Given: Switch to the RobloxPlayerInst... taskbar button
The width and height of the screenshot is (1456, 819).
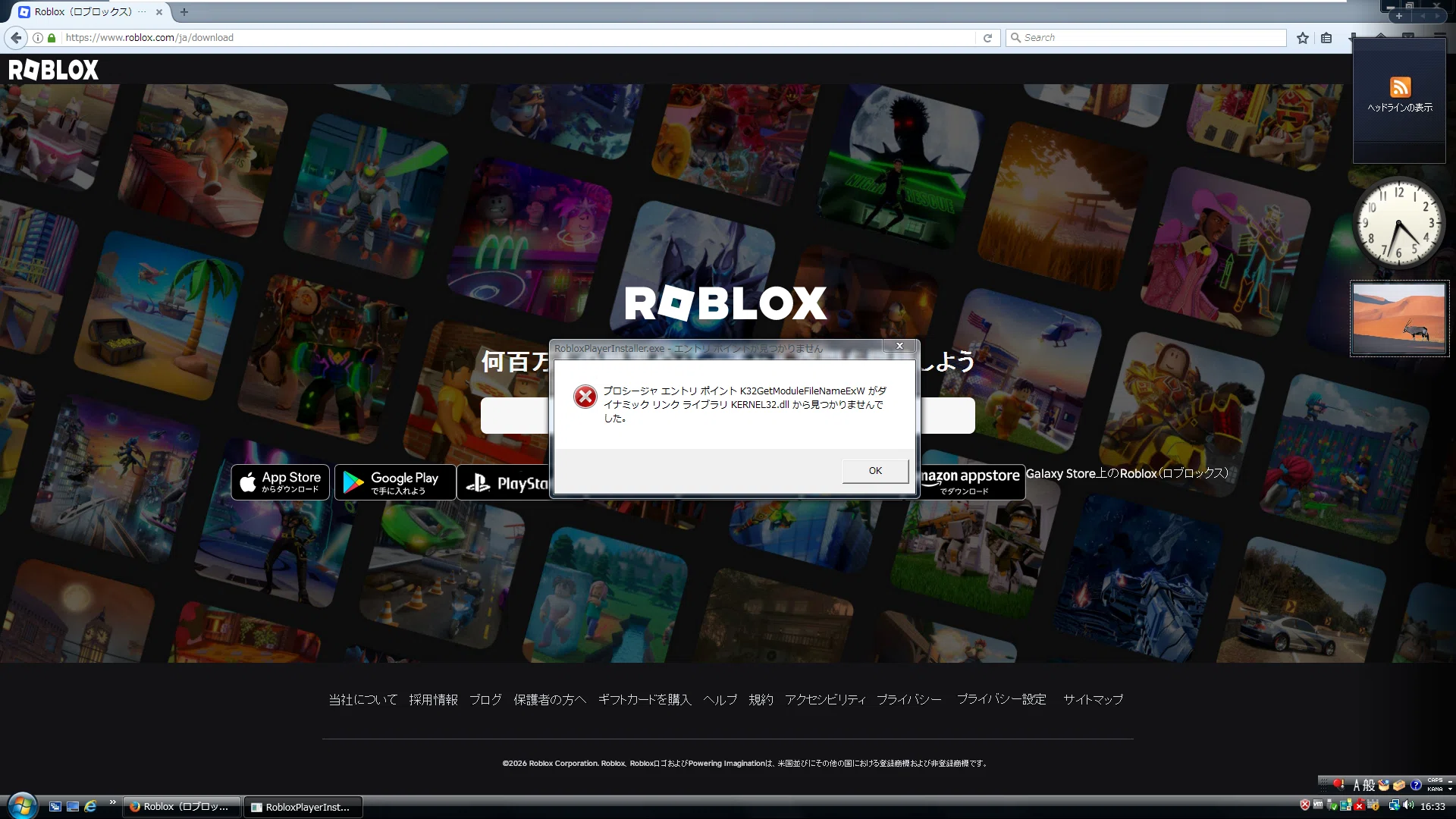Looking at the screenshot, I should (303, 807).
